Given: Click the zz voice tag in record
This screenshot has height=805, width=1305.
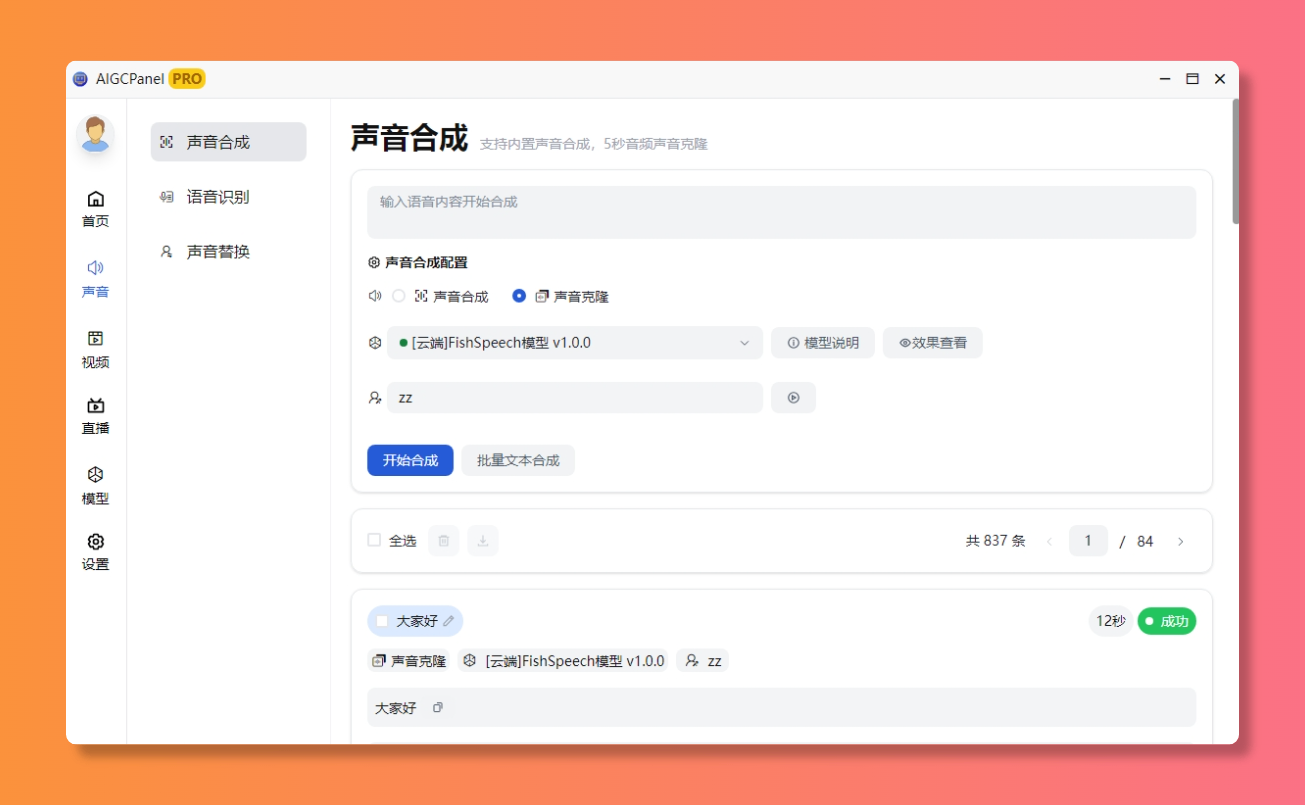Looking at the screenshot, I should [x=703, y=661].
